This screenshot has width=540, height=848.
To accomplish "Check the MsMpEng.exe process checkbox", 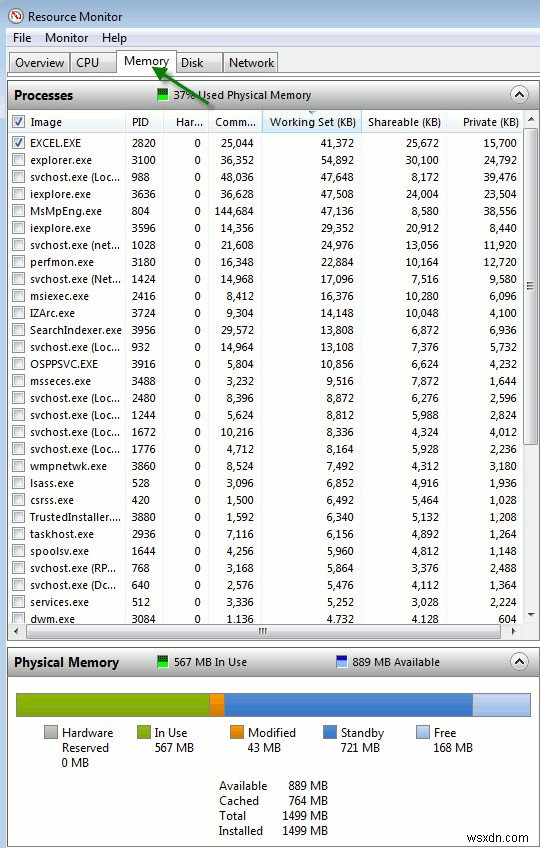I will tap(18, 210).
